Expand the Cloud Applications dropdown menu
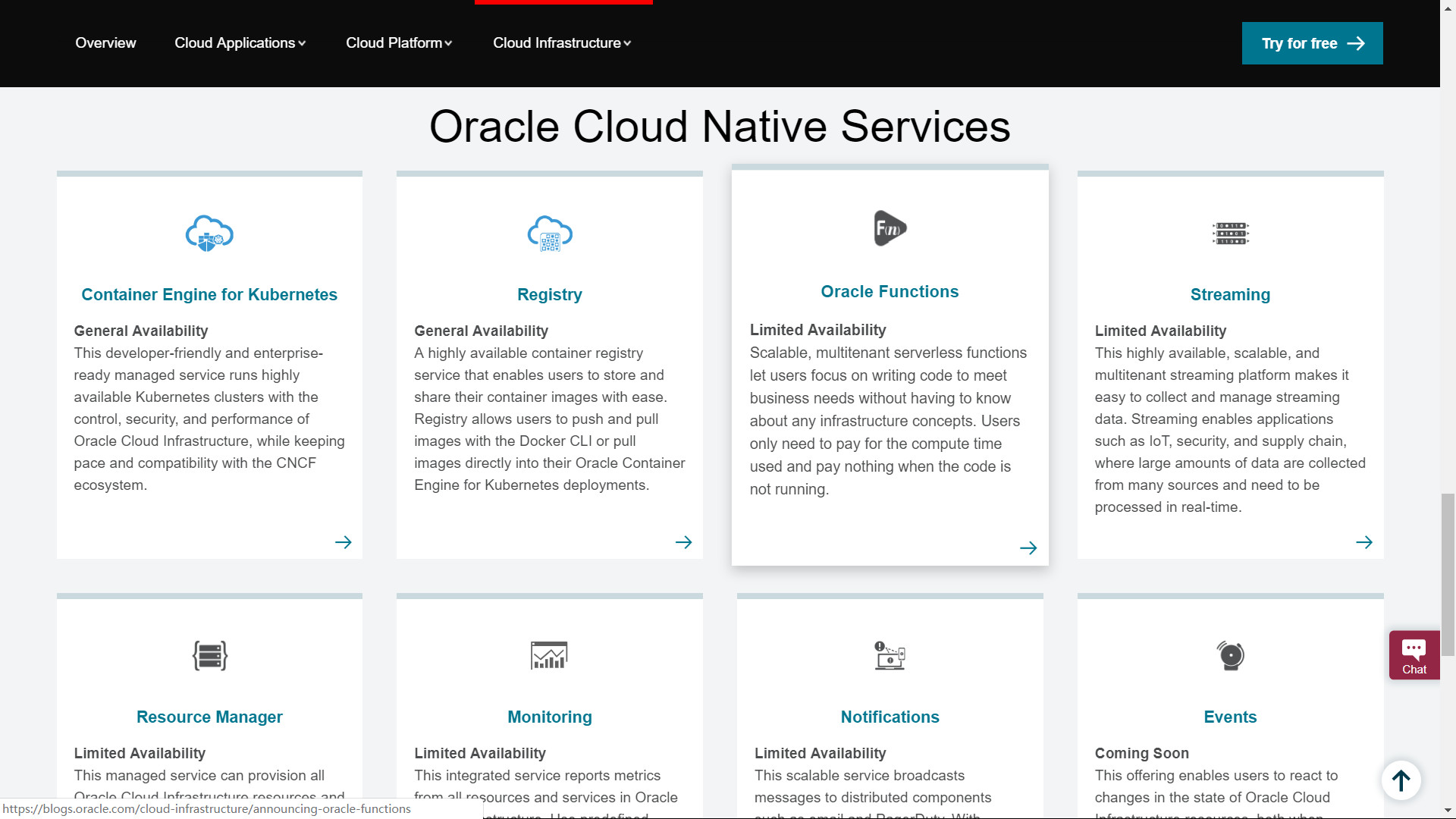 tap(240, 43)
